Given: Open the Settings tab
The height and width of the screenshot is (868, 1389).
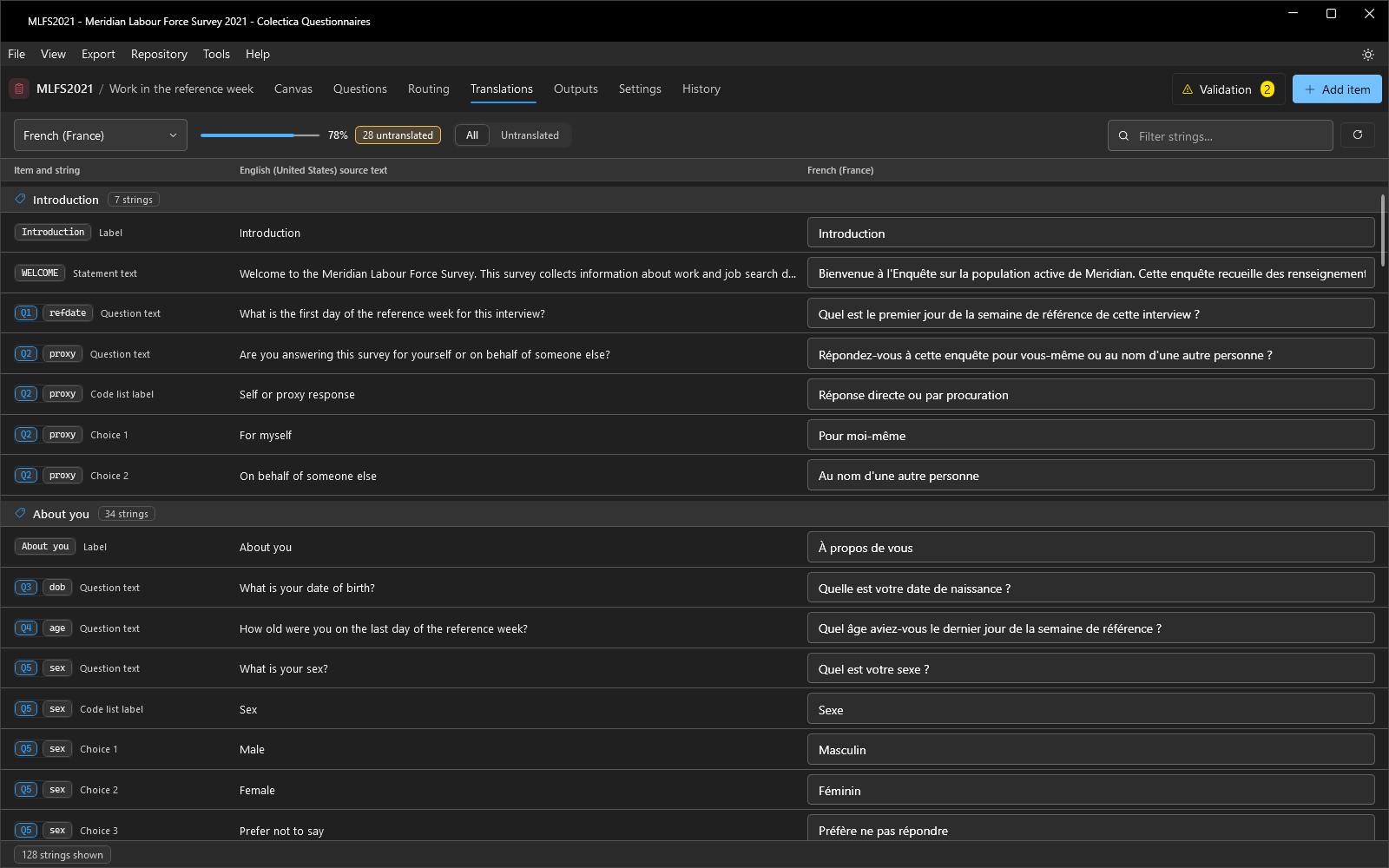Looking at the screenshot, I should pyautogui.click(x=640, y=89).
